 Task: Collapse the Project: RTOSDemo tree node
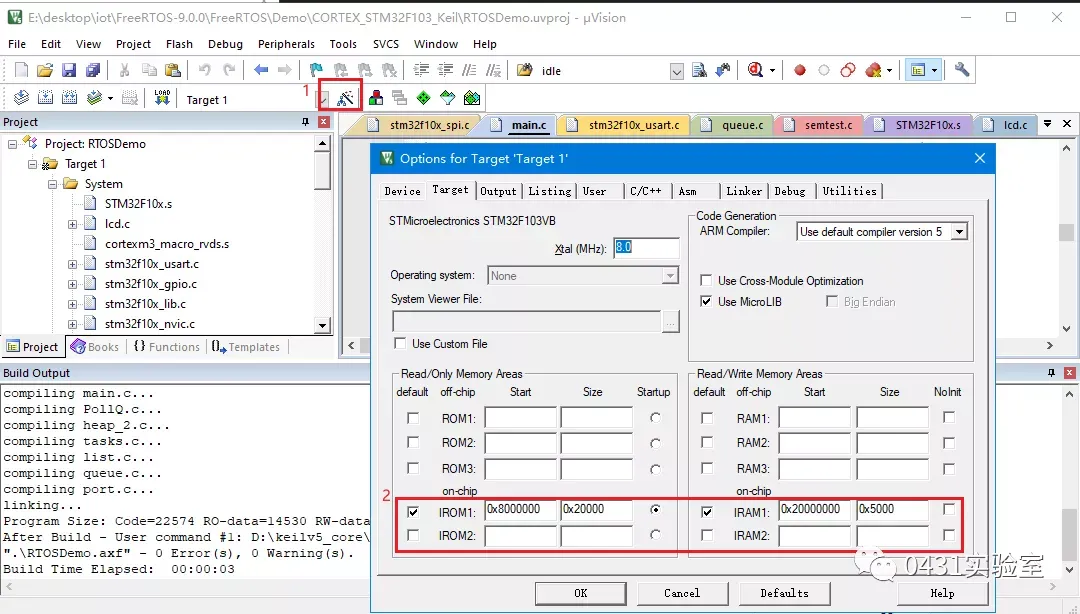[x=12, y=144]
